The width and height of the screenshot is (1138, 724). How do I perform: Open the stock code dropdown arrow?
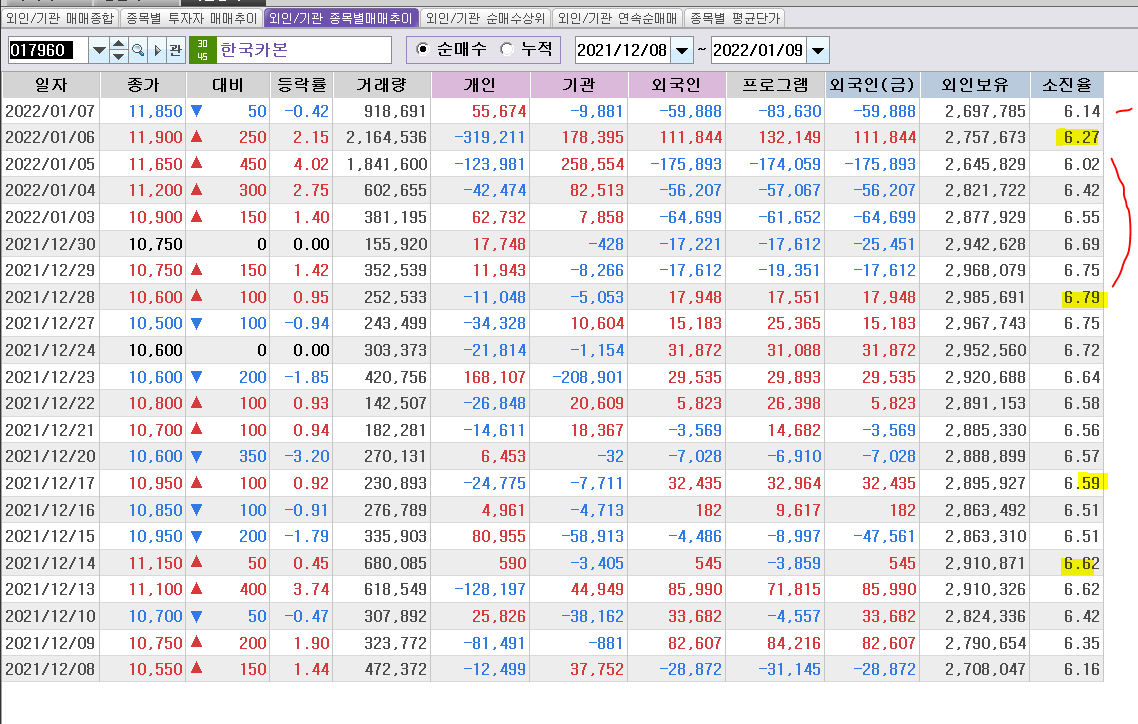point(99,50)
